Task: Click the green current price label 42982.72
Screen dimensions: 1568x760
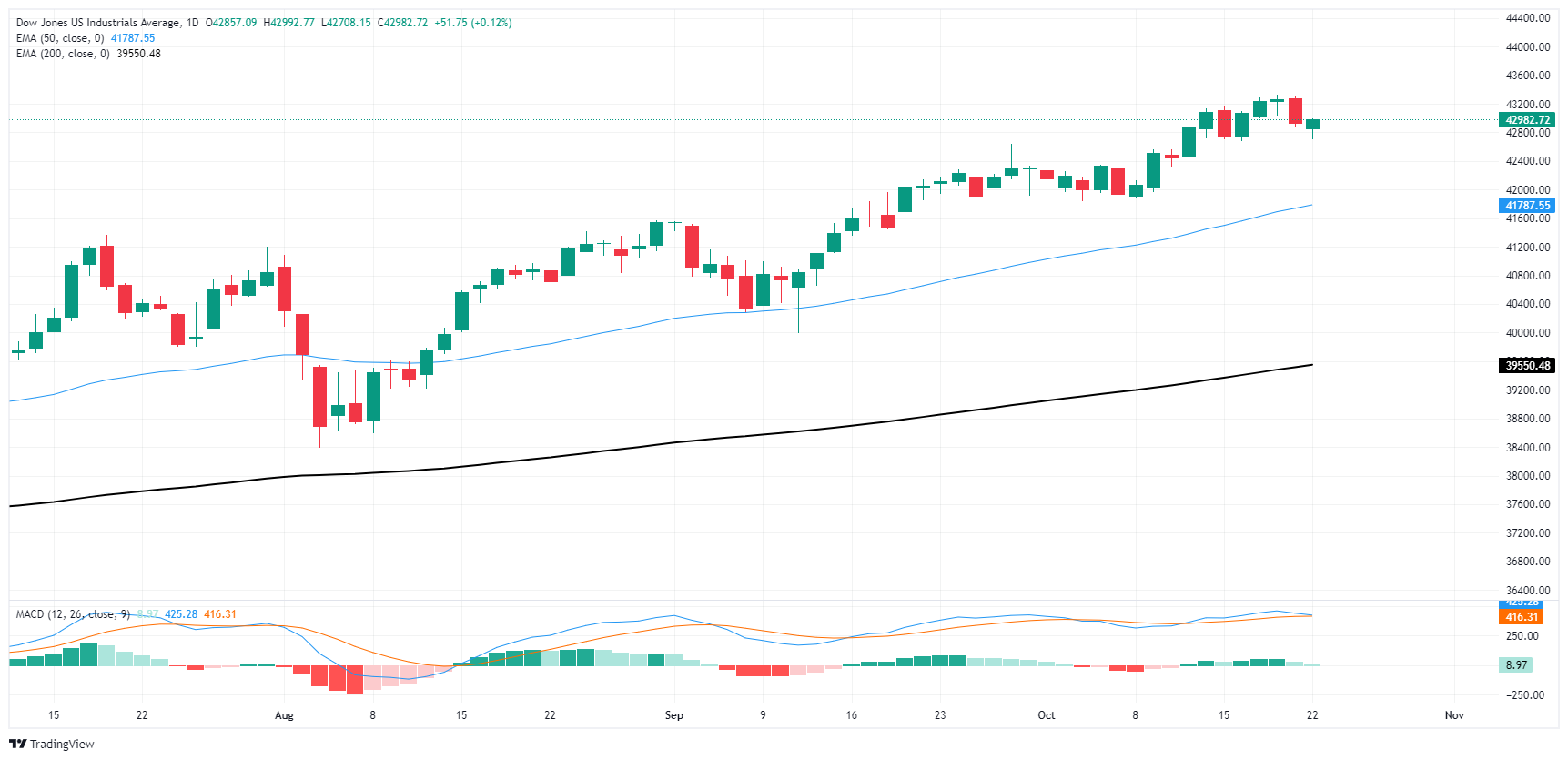Action: tap(1527, 120)
